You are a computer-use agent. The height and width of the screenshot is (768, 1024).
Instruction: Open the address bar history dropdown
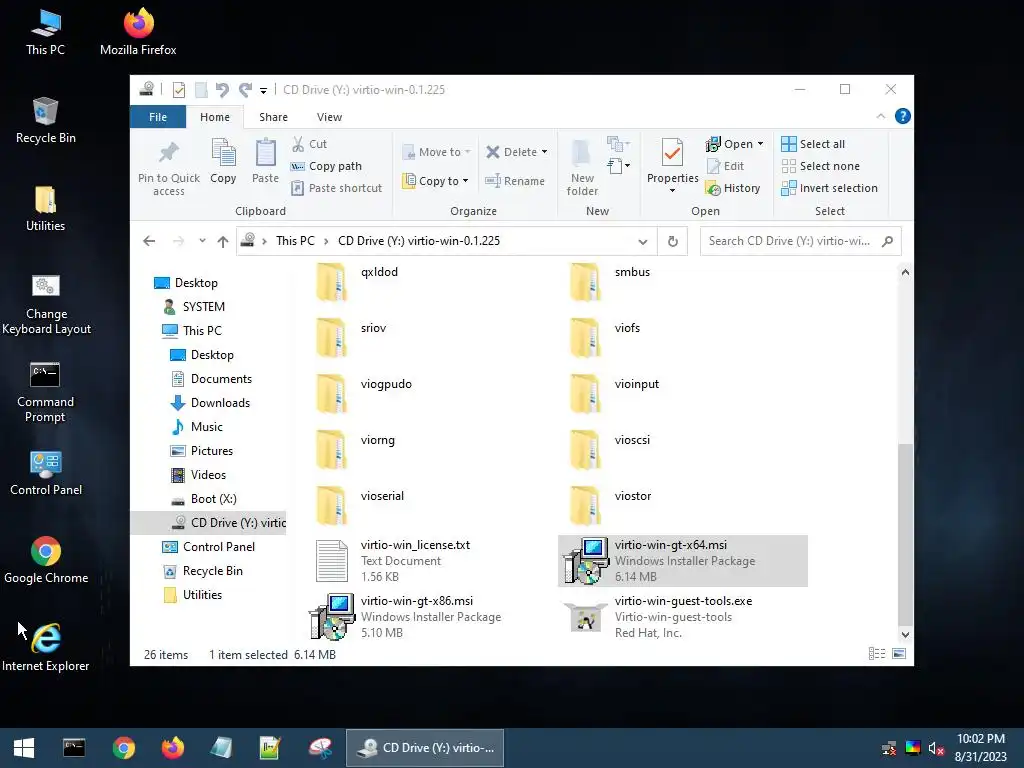click(643, 242)
